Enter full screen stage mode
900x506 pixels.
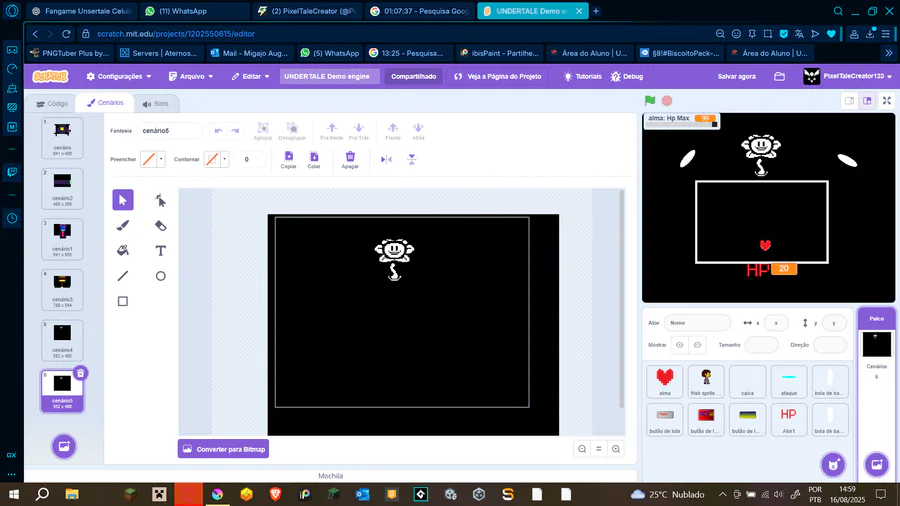click(887, 101)
